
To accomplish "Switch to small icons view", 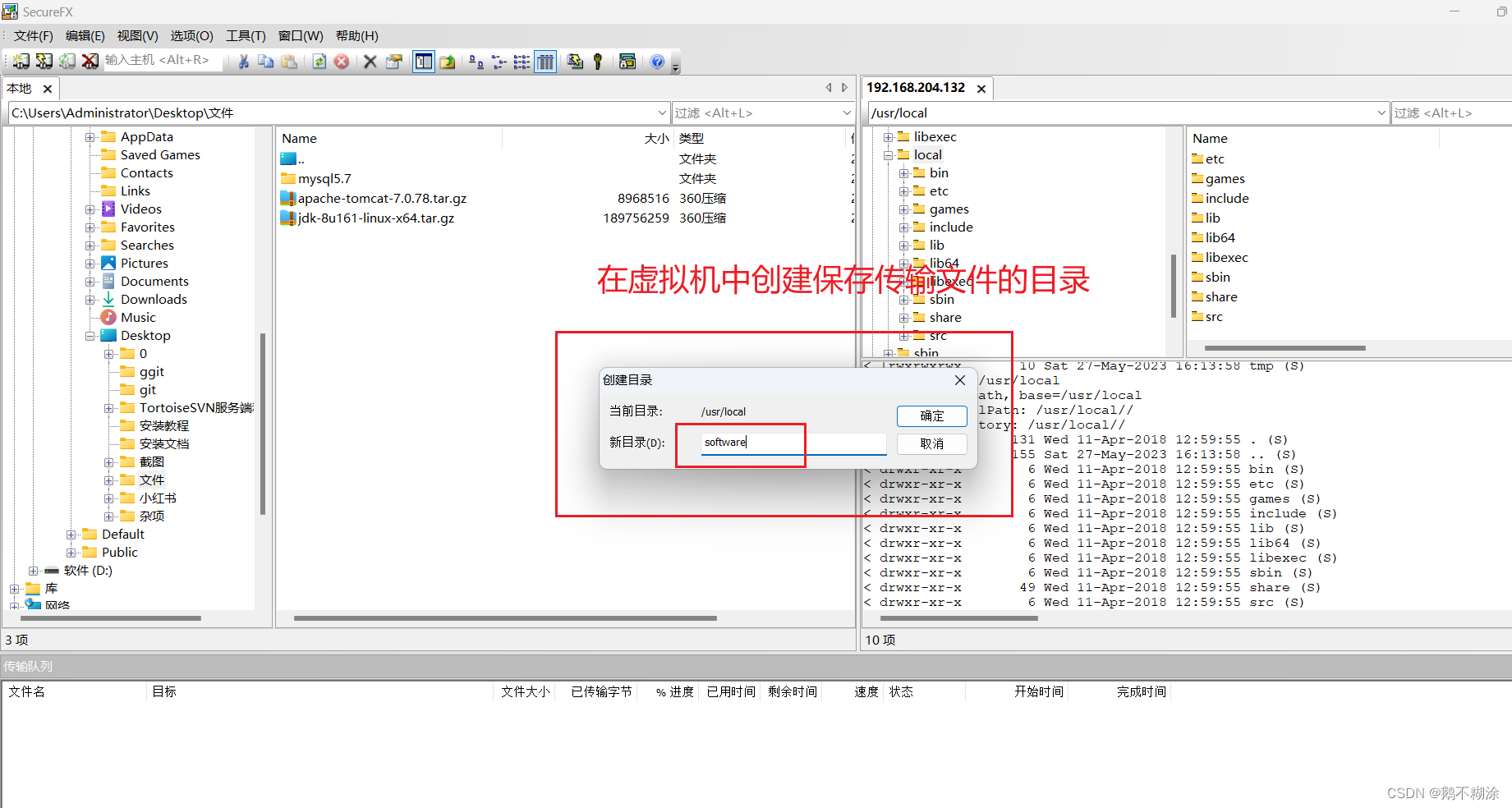I will point(499,62).
